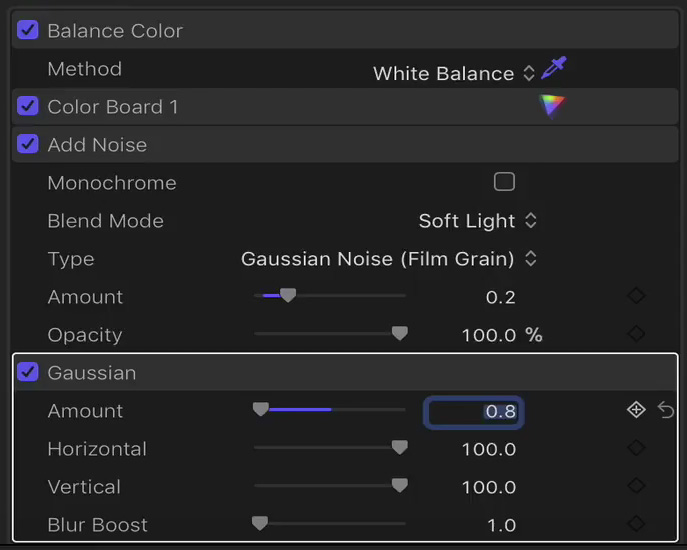Open the Gaussian Noise (Film Grain) type dropdown

click(x=389, y=259)
